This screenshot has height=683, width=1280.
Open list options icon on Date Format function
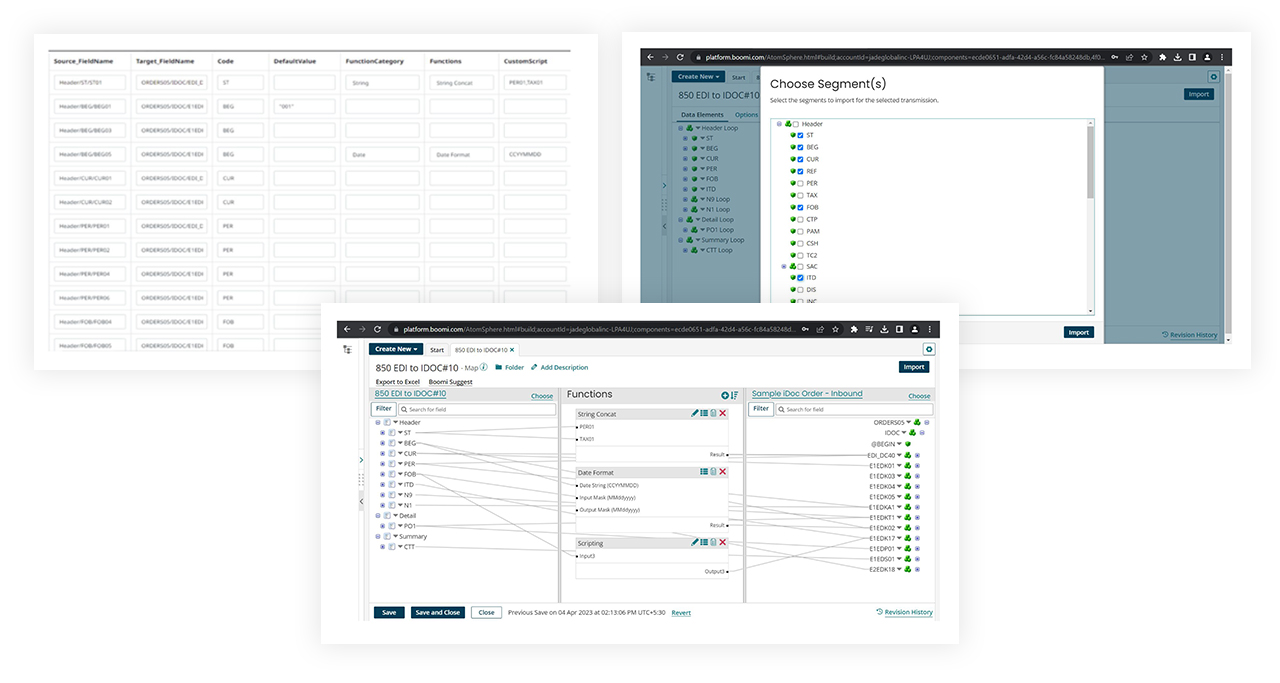pyautogui.click(x=704, y=472)
